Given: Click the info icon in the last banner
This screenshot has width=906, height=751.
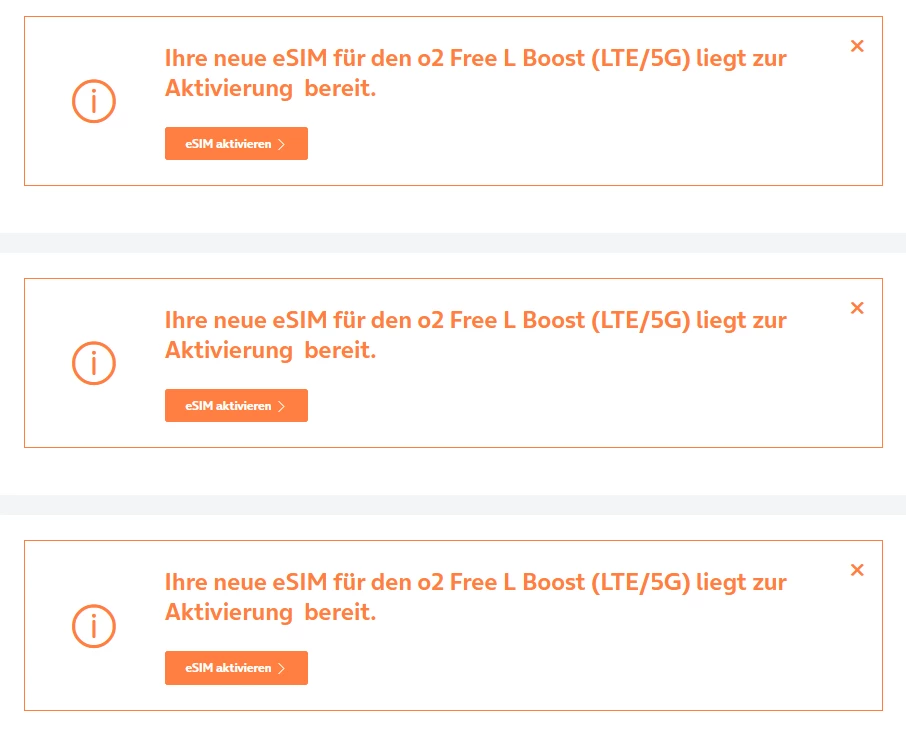Looking at the screenshot, I should [94, 625].
